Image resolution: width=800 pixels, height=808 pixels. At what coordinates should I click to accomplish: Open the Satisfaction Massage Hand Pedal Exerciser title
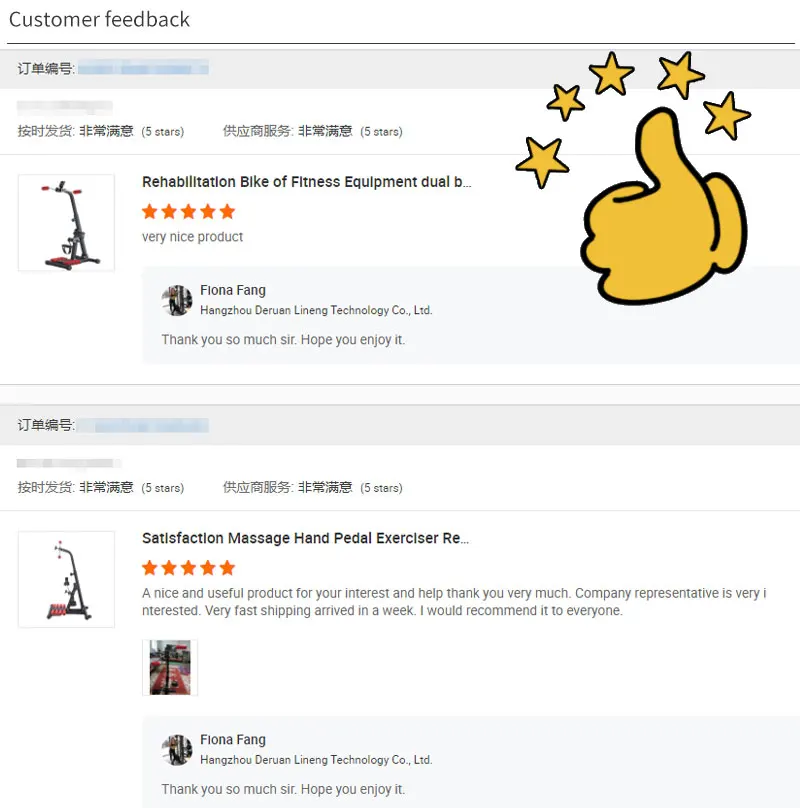(x=306, y=538)
